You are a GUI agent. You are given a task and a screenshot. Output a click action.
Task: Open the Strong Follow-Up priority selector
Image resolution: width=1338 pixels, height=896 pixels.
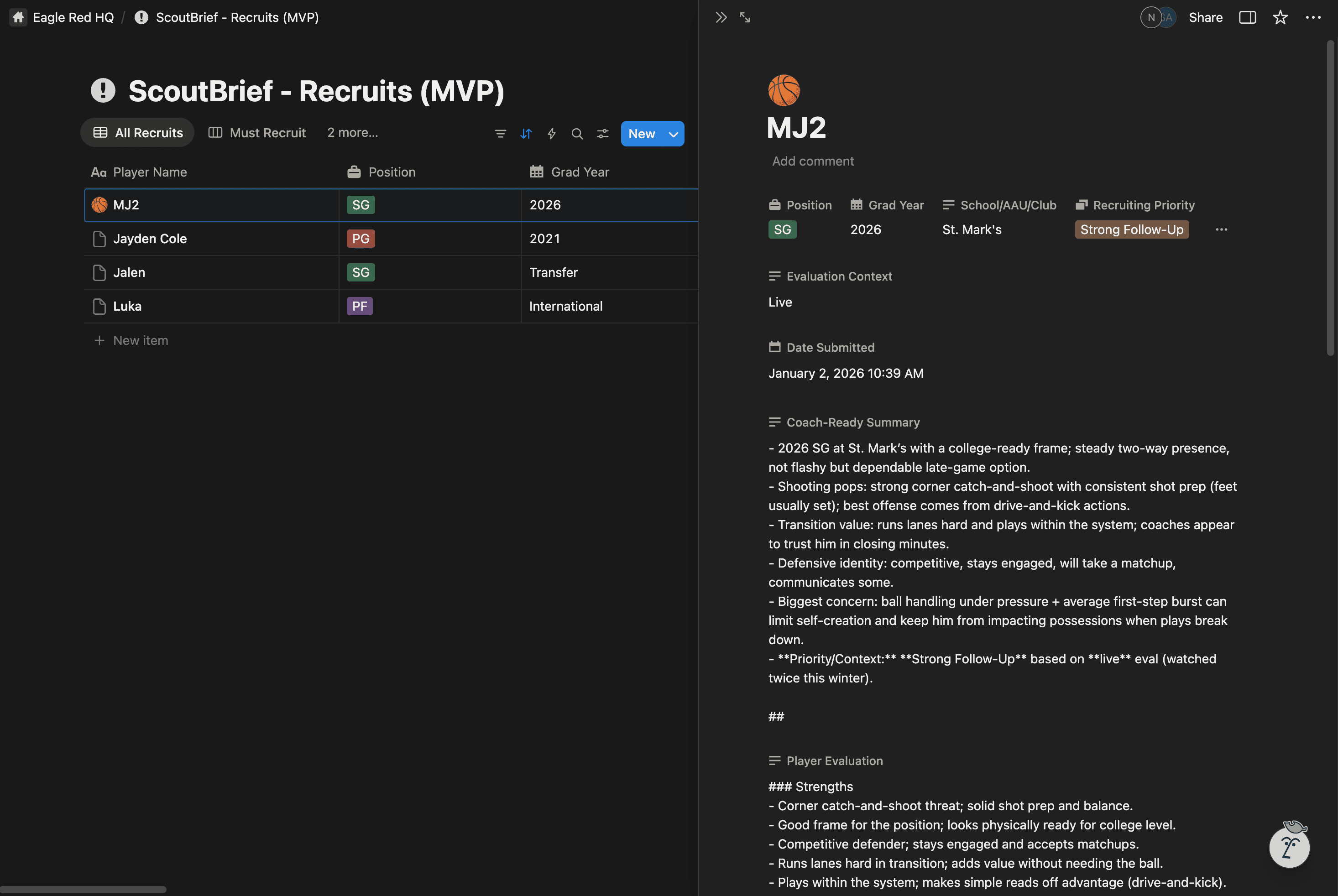pos(1131,229)
